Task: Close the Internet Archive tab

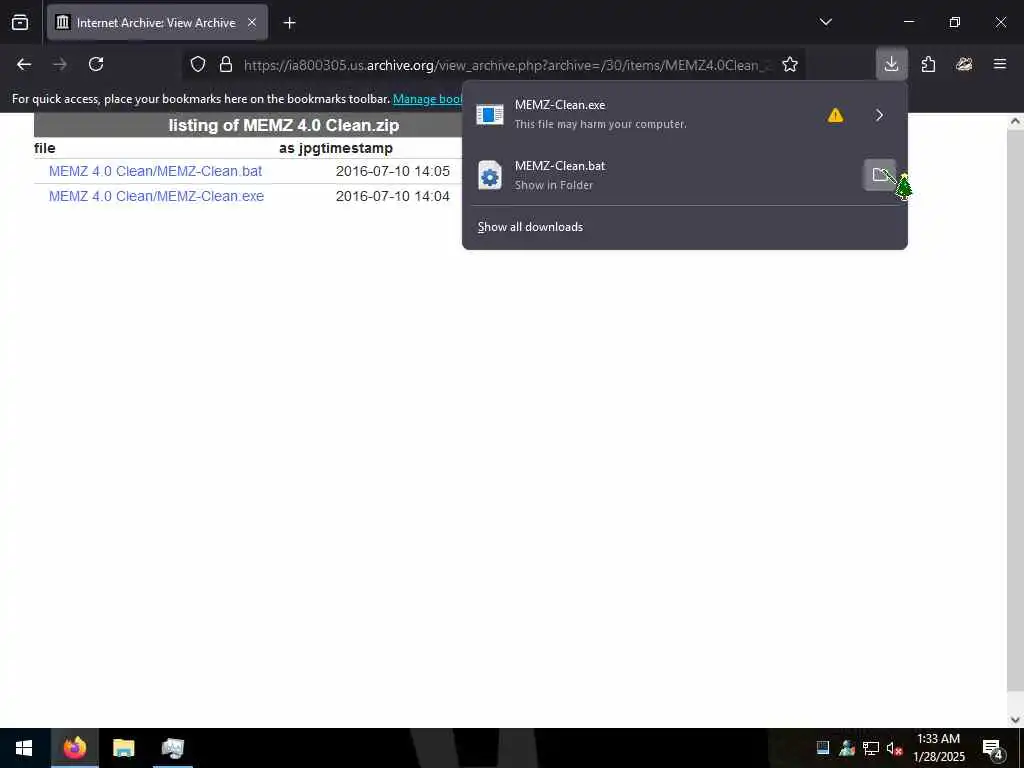Action: coord(252,23)
